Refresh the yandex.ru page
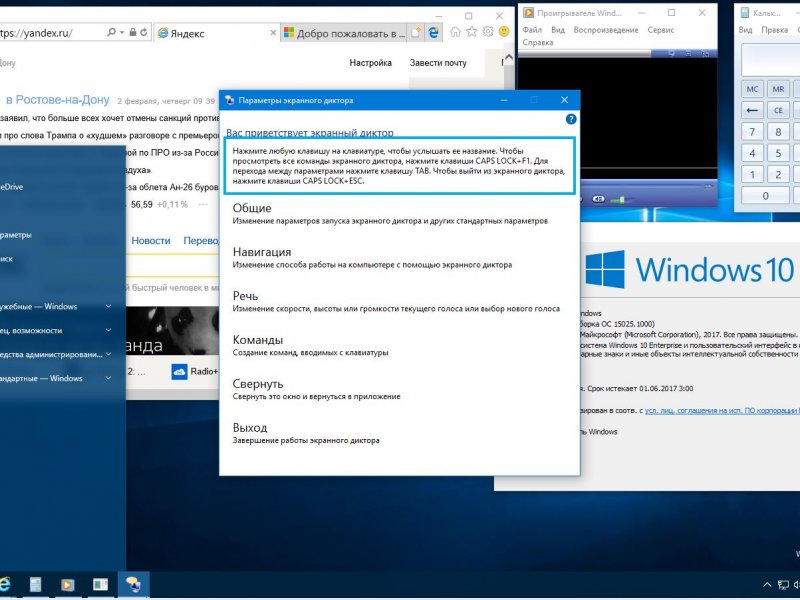Image resolution: width=800 pixels, height=600 pixels. [x=144, y=32]
